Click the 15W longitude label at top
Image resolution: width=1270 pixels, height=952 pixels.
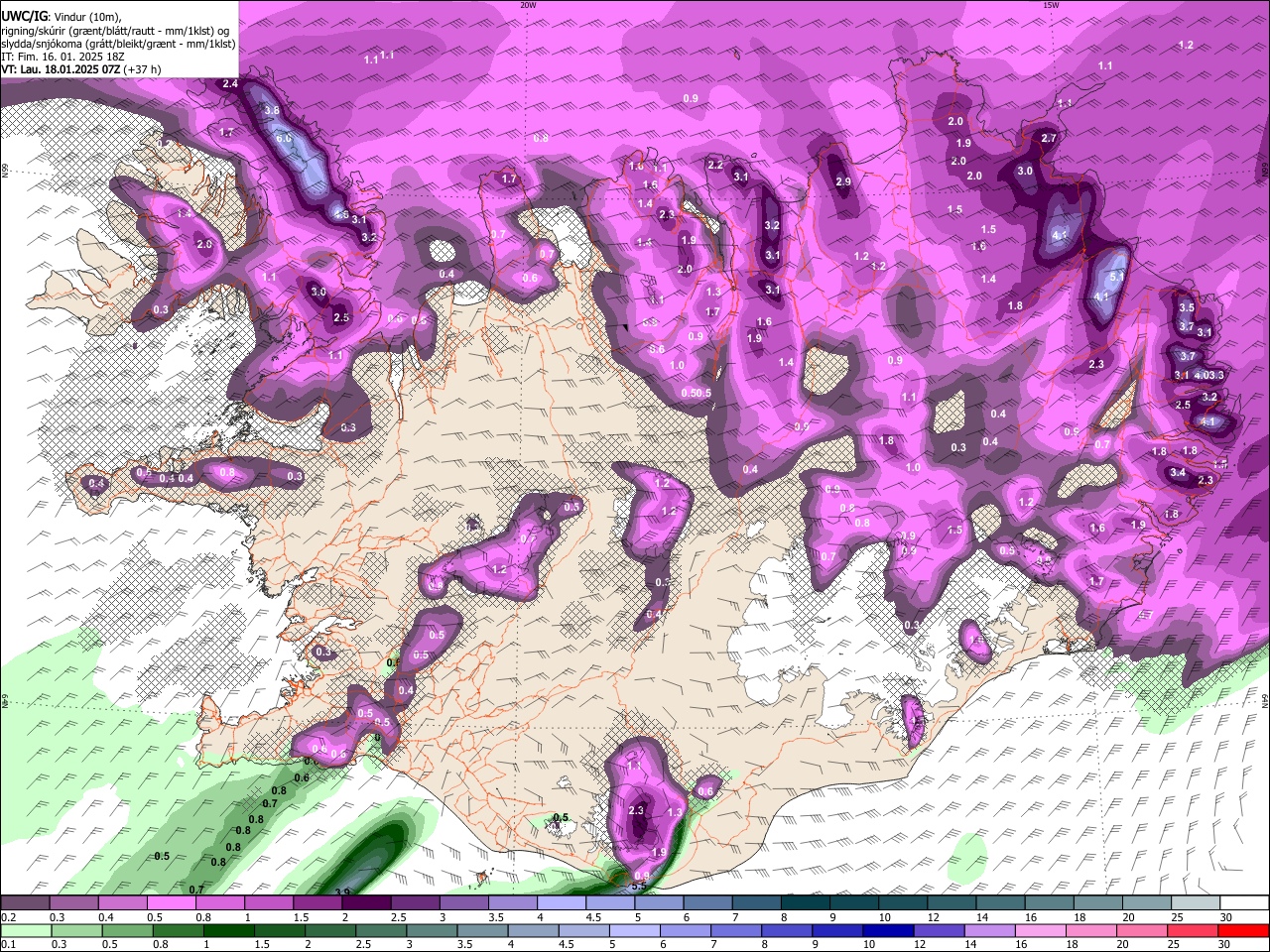click(x=1051, y=5)
